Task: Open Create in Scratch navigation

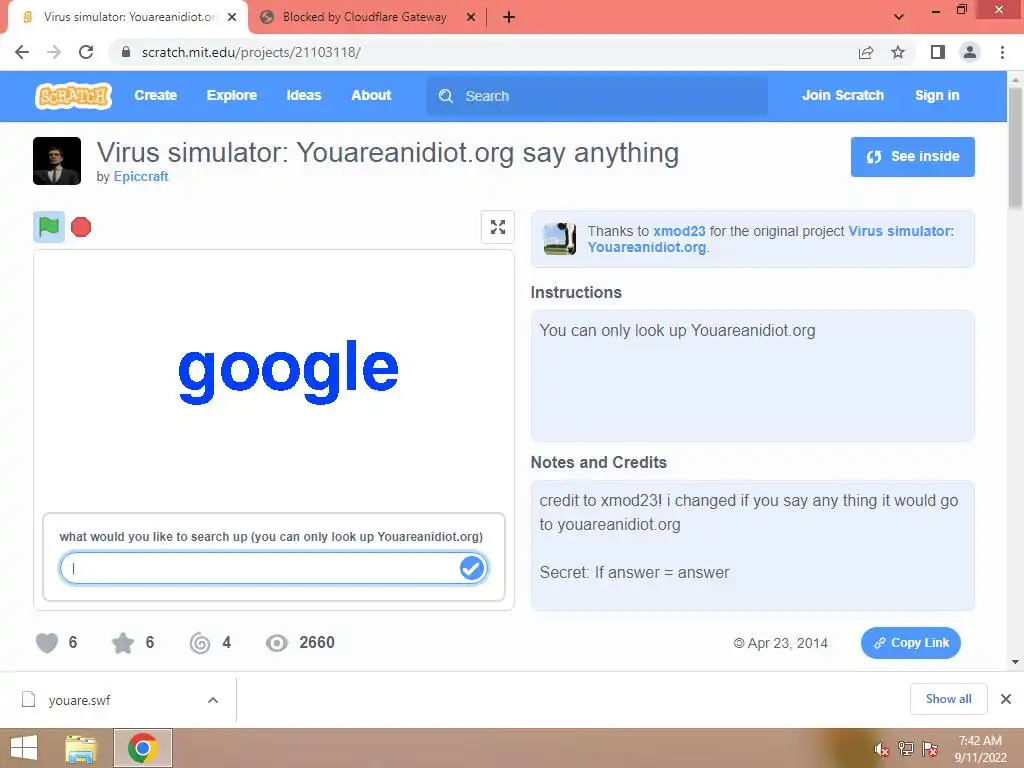Action: coord(155,95)
